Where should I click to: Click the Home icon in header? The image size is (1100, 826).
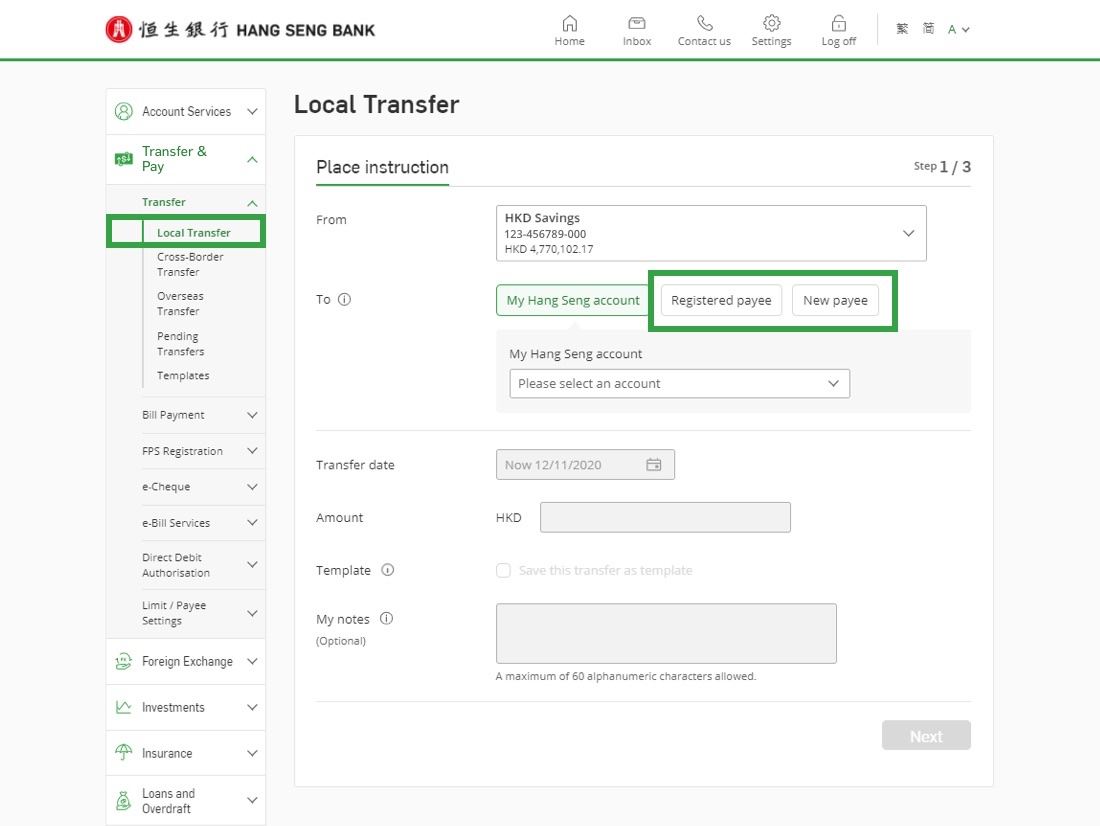570,23
